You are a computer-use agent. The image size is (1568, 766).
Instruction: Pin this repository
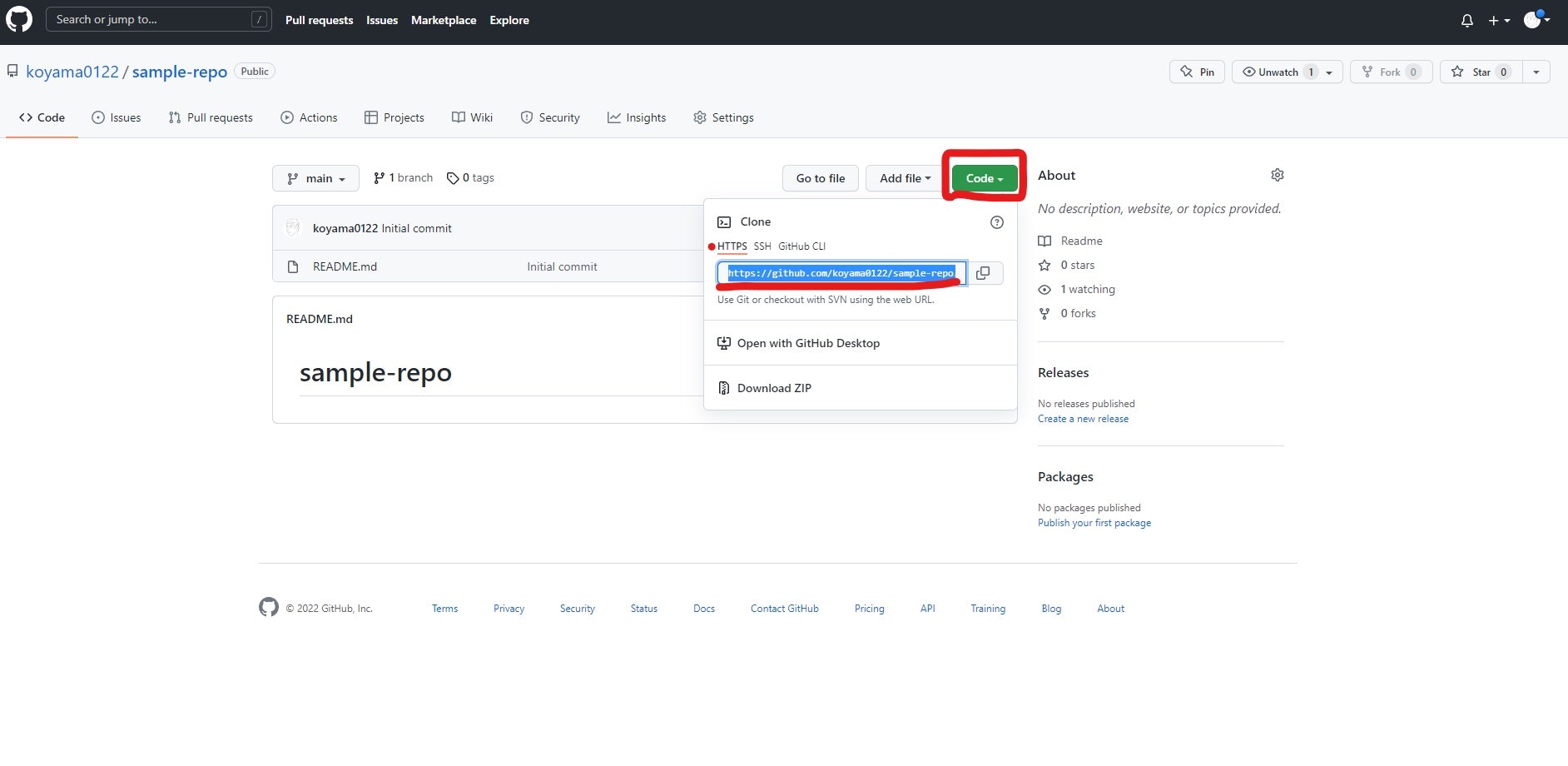pos(1197,72)
